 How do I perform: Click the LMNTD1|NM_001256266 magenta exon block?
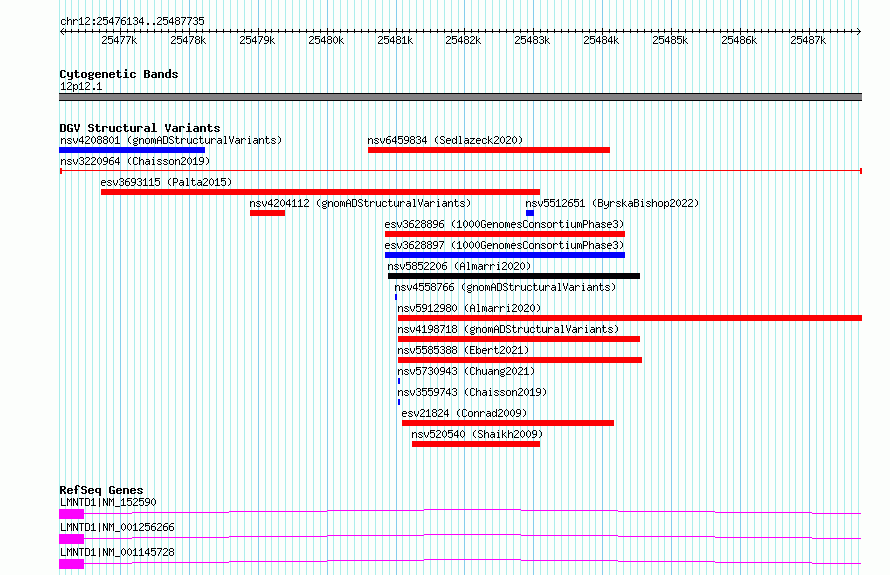coord(72,539)
